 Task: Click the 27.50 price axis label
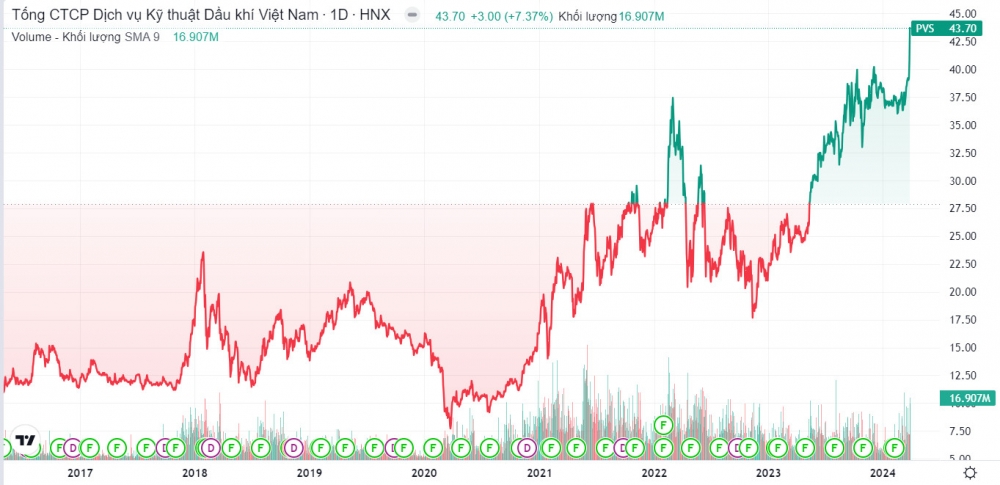coord(962,208)
